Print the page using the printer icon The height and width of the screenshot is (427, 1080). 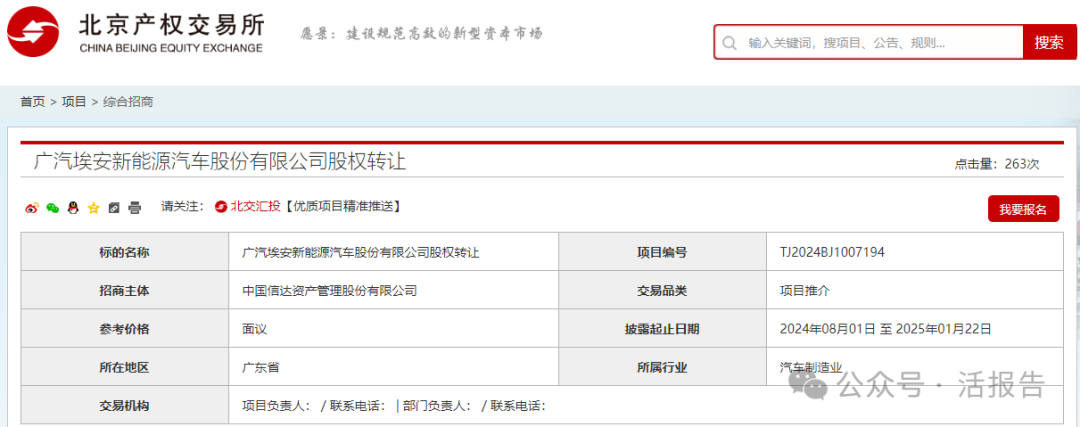point(135,208)
